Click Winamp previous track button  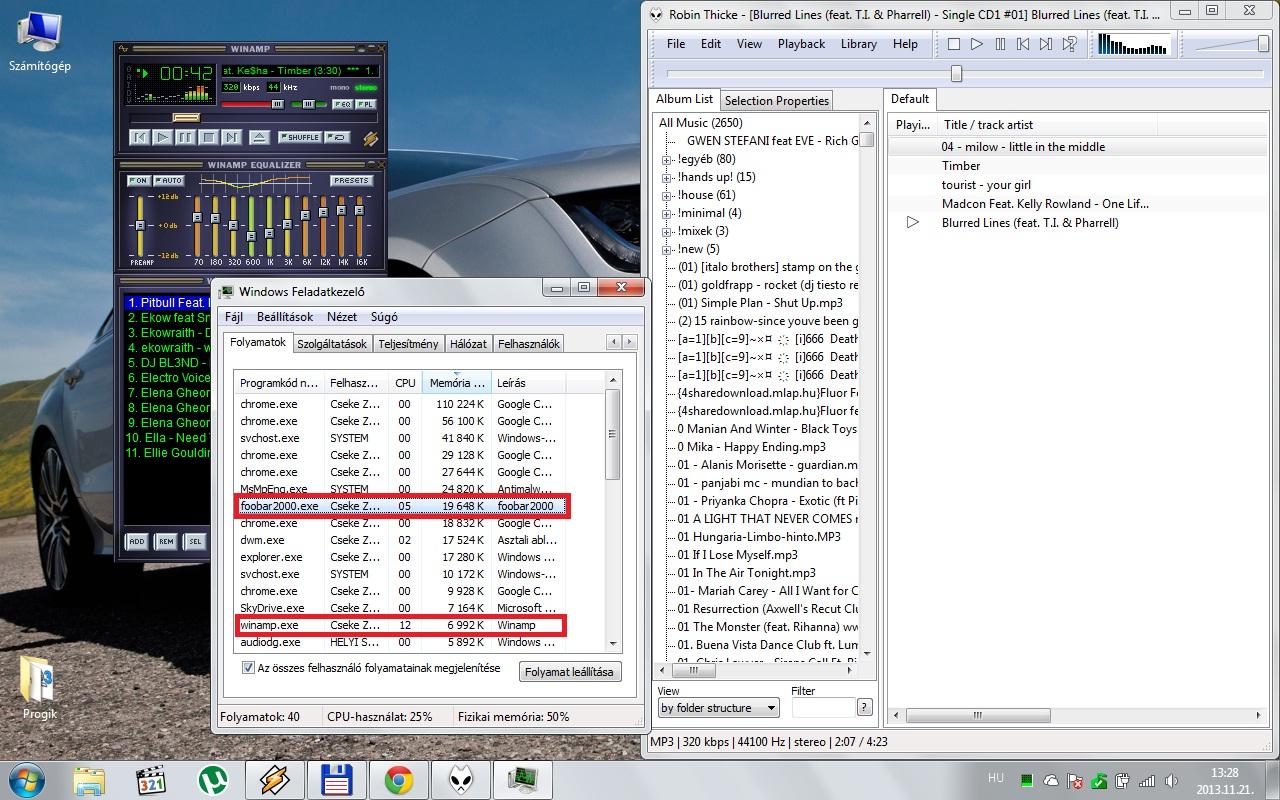tap(140, 137)
